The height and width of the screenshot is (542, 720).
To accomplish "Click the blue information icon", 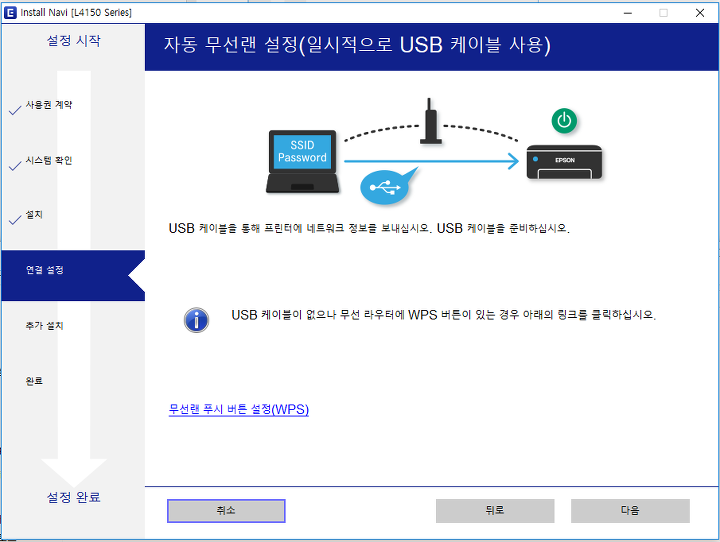I will (197, 320).
